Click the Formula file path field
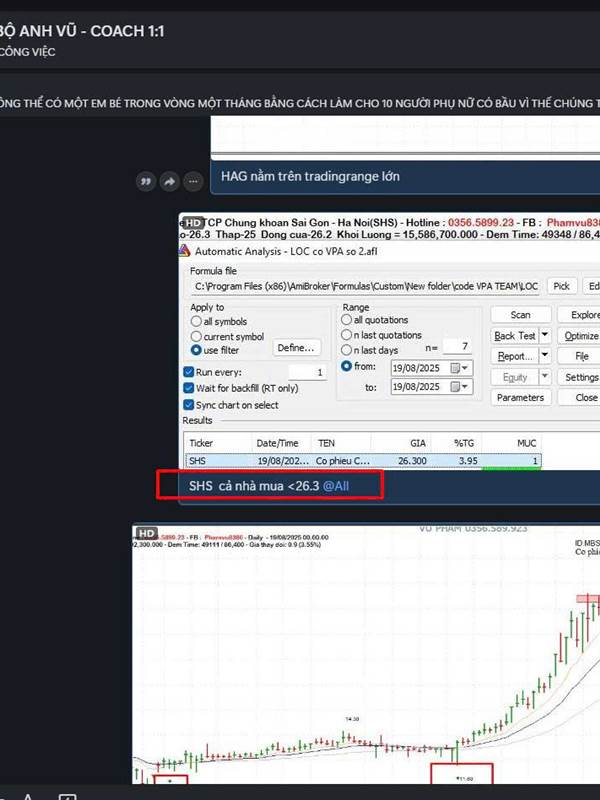The height and width of the screenshot is (800, 600). coord(366,286)
